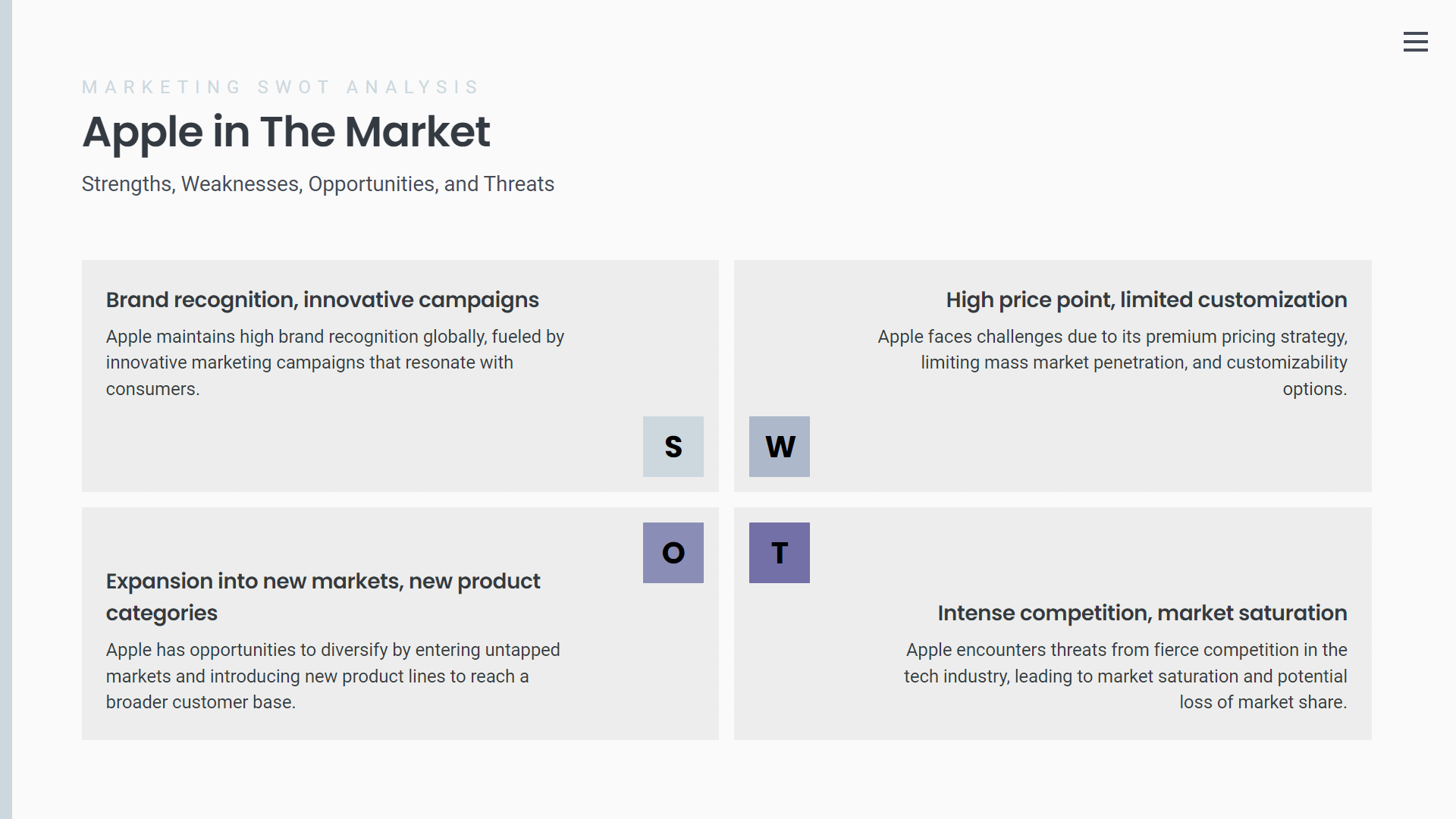Click the 'Apple in The Market' title

286,132
